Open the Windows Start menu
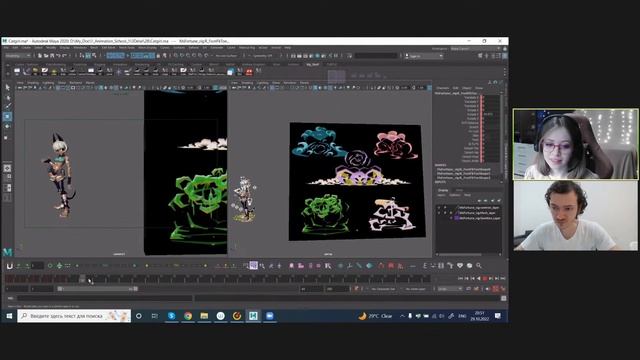This screenshot has height=360, width=640. (x=9, y=316)
